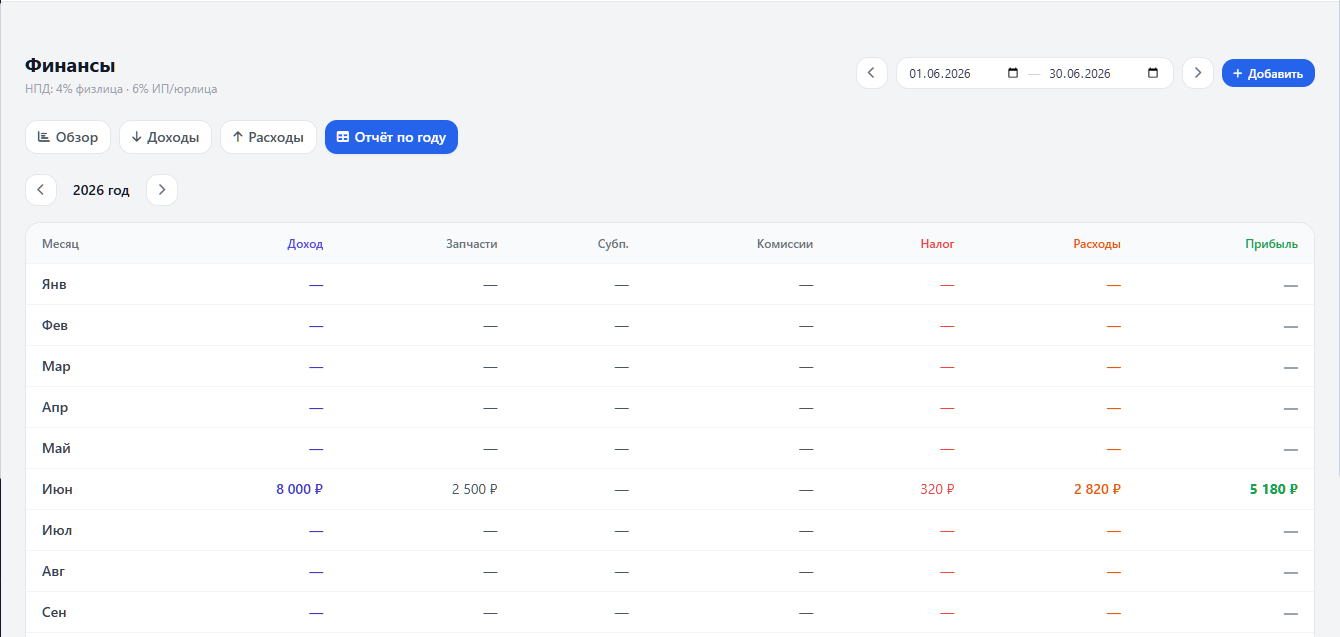Open the Расходы tab
1340x637 pixels.
tap(268, 137)
